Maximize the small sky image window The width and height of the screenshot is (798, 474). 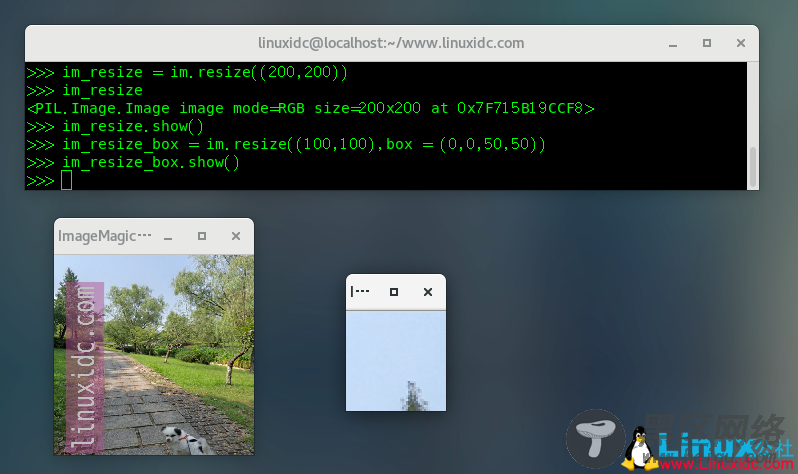coord(393,292)
